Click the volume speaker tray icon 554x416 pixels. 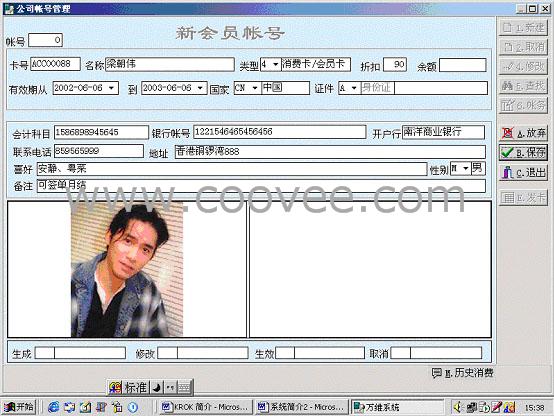coord(458,408)
